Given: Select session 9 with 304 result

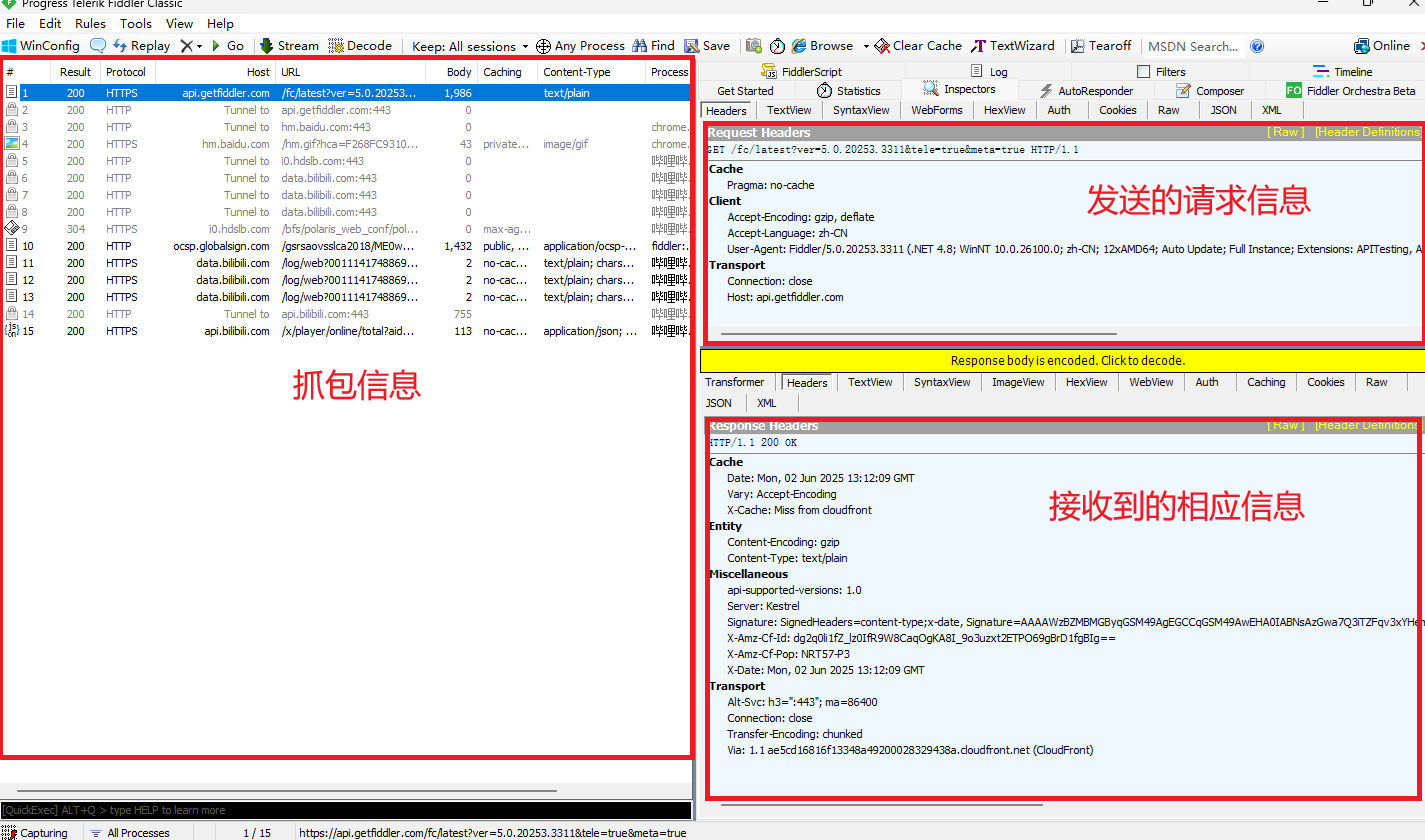Looking at the screenshot, I should (345, 229).
